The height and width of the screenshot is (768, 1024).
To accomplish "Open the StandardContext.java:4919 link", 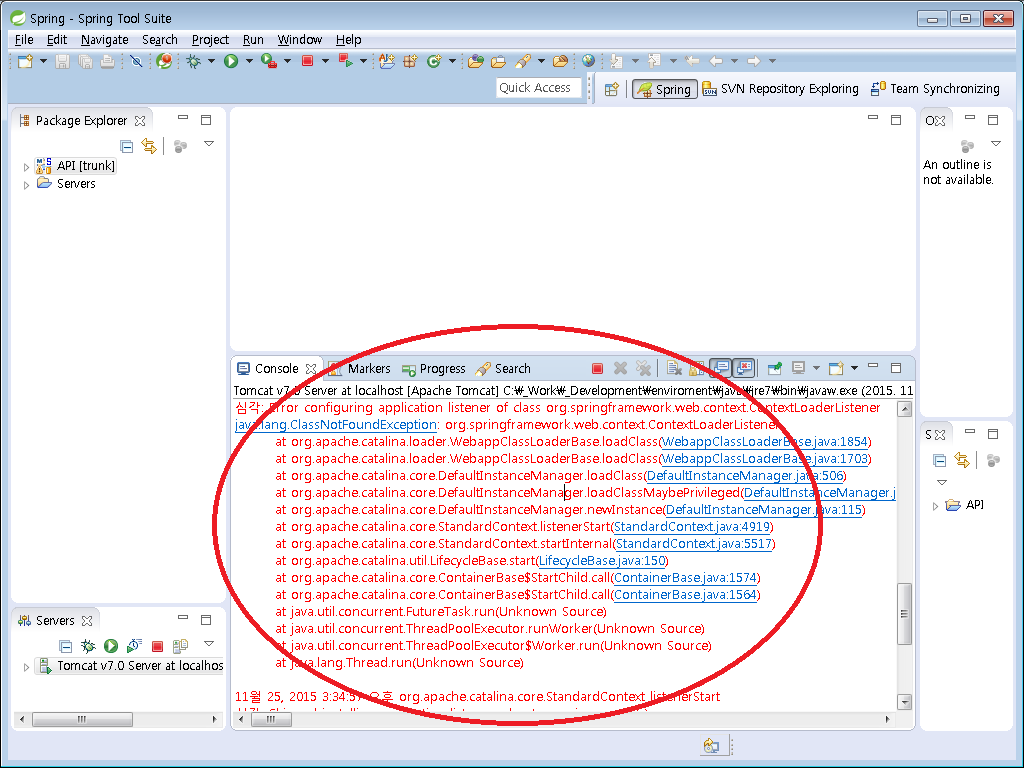I will click(692, 527).
